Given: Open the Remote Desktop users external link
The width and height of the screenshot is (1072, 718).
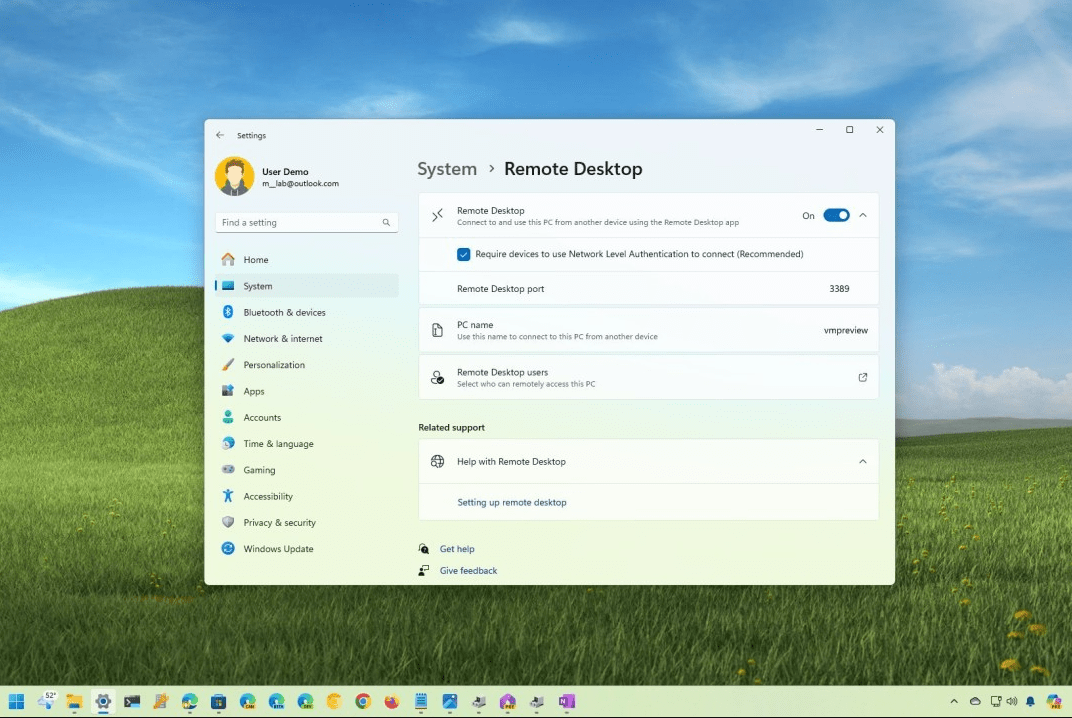Looking at the screenshot, I should [x=863, y=377].
